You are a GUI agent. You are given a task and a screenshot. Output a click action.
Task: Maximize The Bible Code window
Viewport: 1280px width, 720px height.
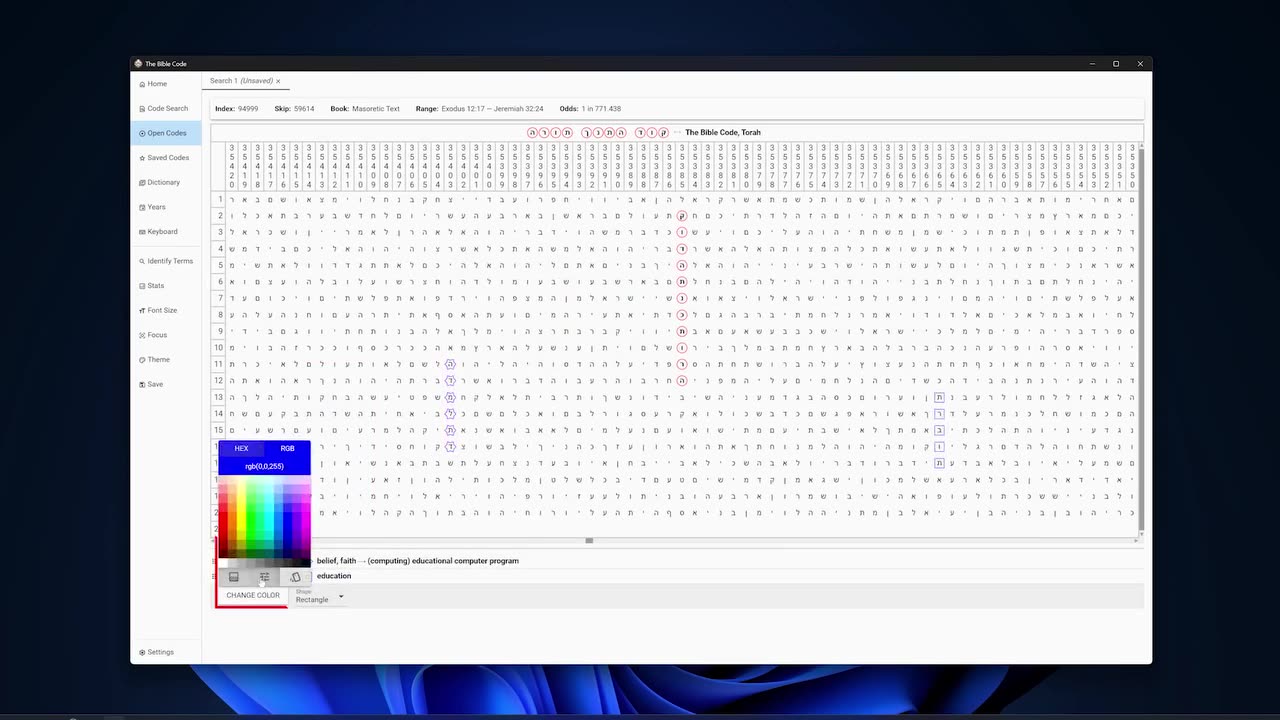(1116, 64)
